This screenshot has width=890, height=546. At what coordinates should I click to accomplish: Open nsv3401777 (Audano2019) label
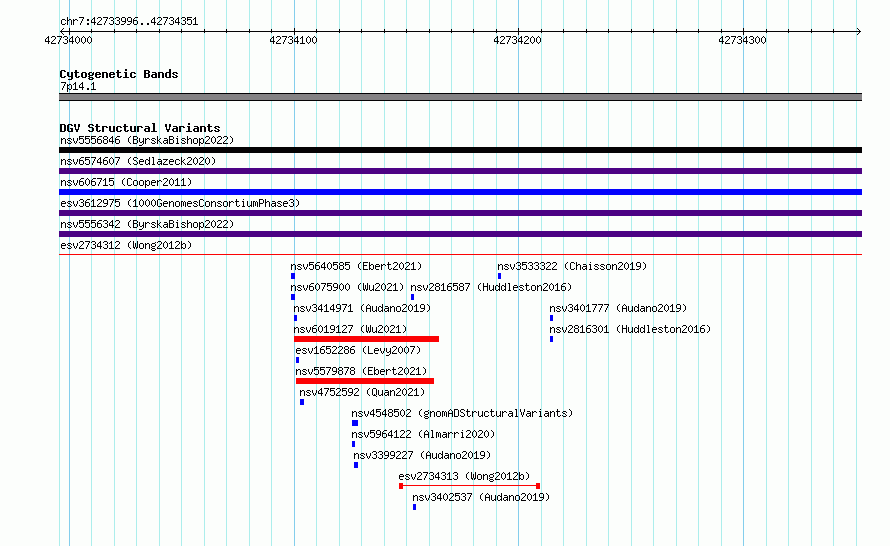tap(618, 308)
